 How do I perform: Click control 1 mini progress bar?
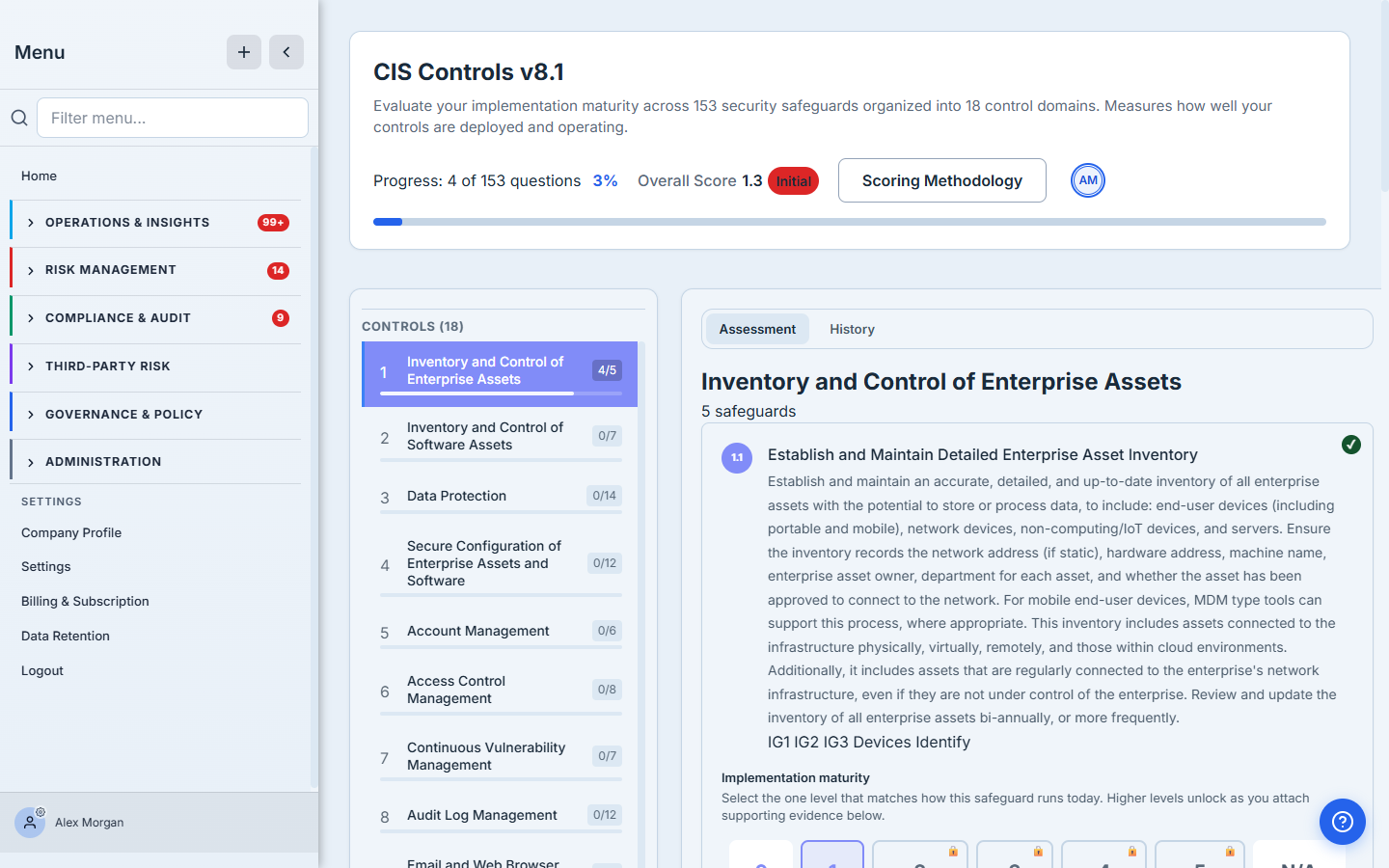tap(502, 393)
